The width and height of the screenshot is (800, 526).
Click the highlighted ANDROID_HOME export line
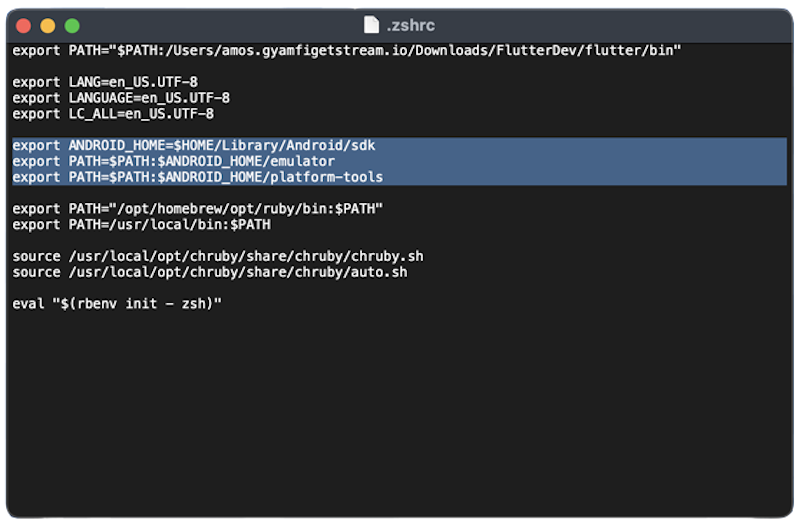[194, 145]
